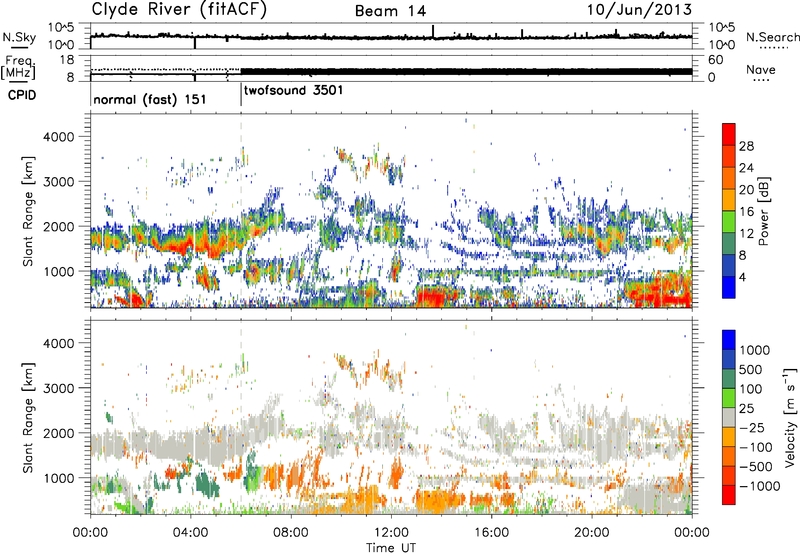Image resolution: width=800 pixels, height=554 pixels.
Task: Click the 'CPID' label
Action: coord(22,95)
